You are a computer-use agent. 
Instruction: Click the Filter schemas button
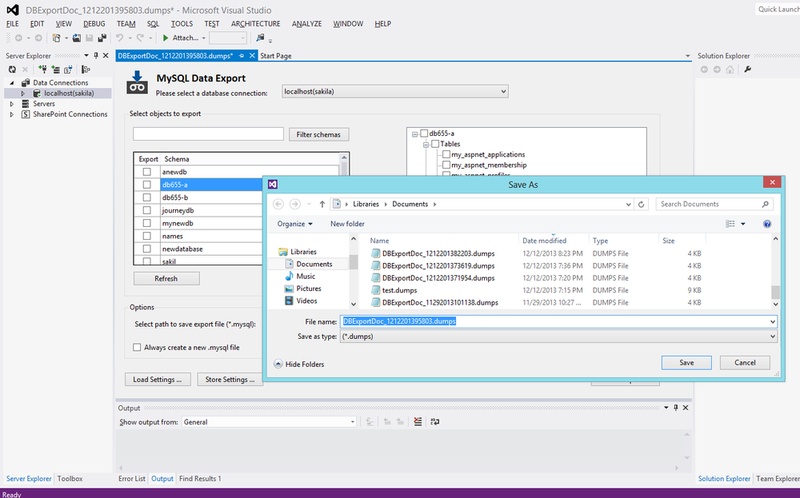pos(318,135)
